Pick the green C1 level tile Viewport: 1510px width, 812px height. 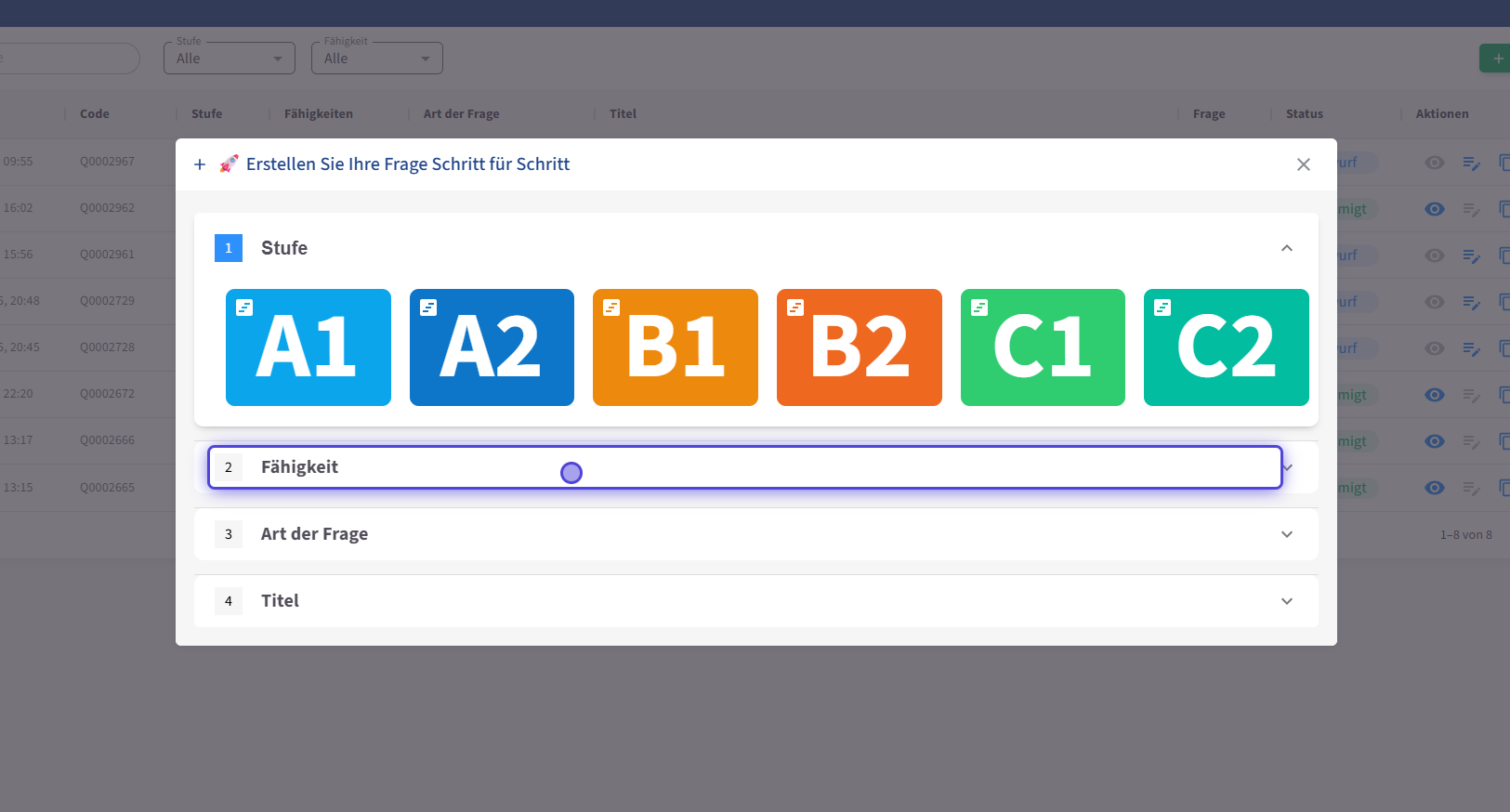[1043, 347]
